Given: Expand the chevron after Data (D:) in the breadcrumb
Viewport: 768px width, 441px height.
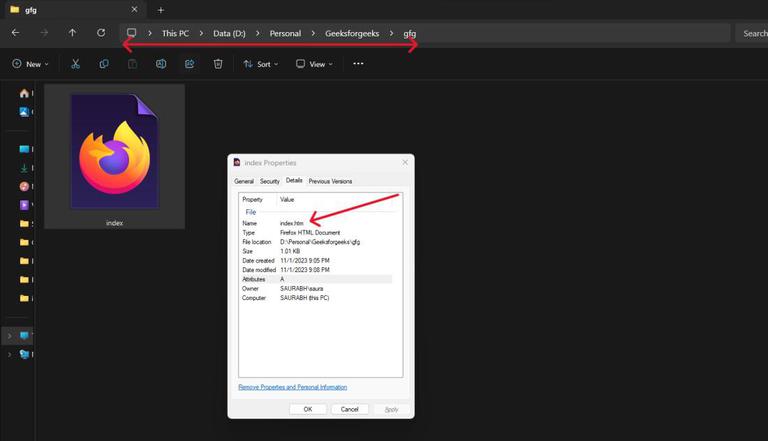Looking at the screenshot, I should [x=258, y=33].
